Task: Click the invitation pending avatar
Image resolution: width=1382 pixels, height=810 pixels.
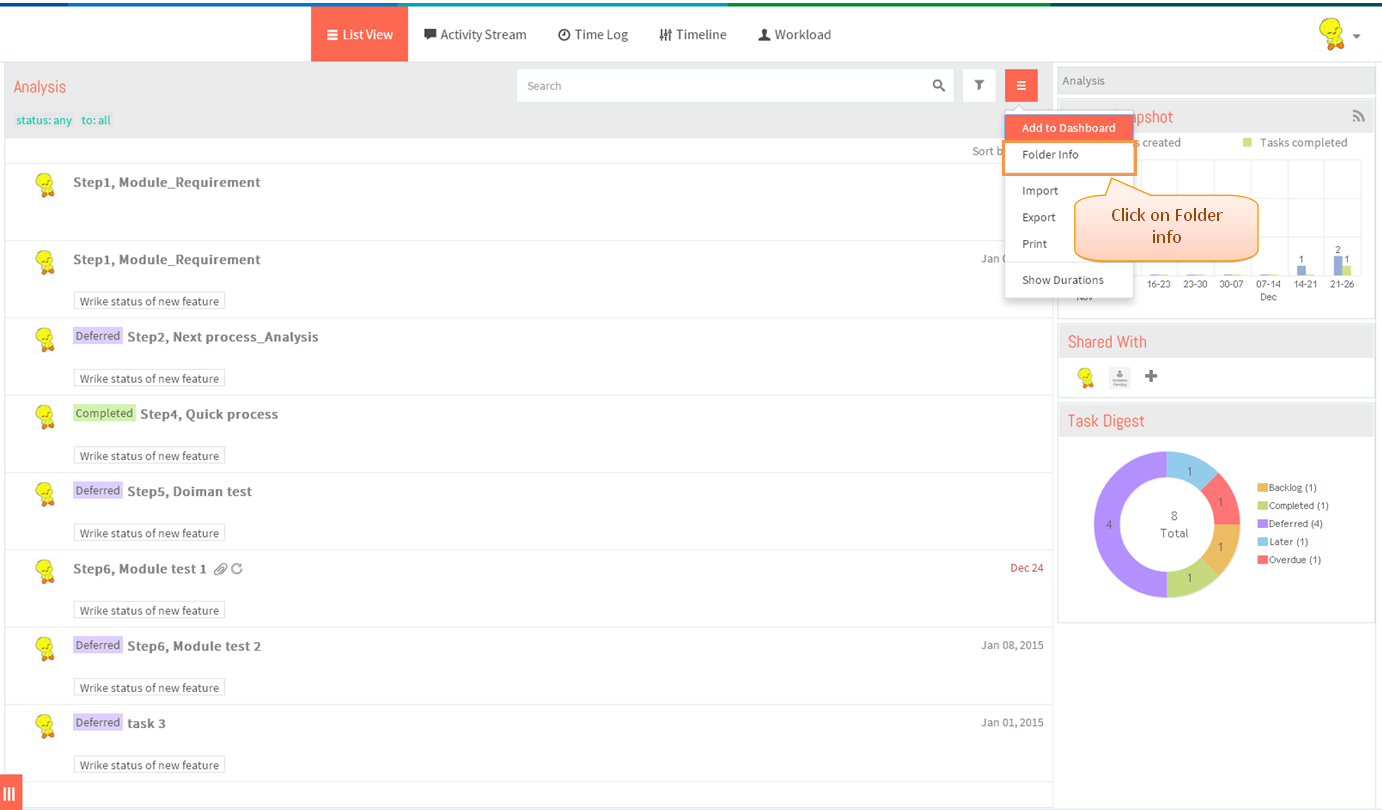Action: click(x=1119, y=377)
